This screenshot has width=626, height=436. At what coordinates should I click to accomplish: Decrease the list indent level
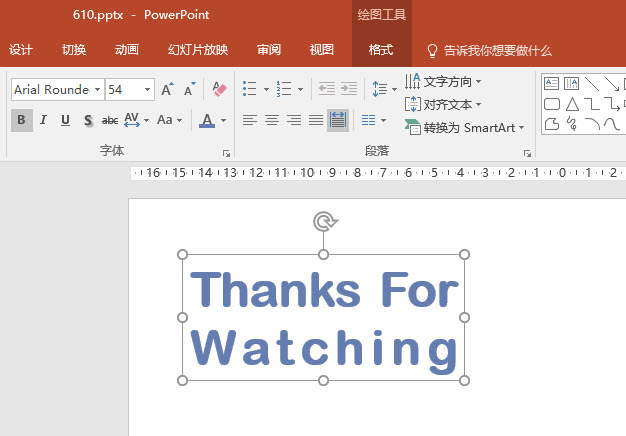[x=327, y=89]
